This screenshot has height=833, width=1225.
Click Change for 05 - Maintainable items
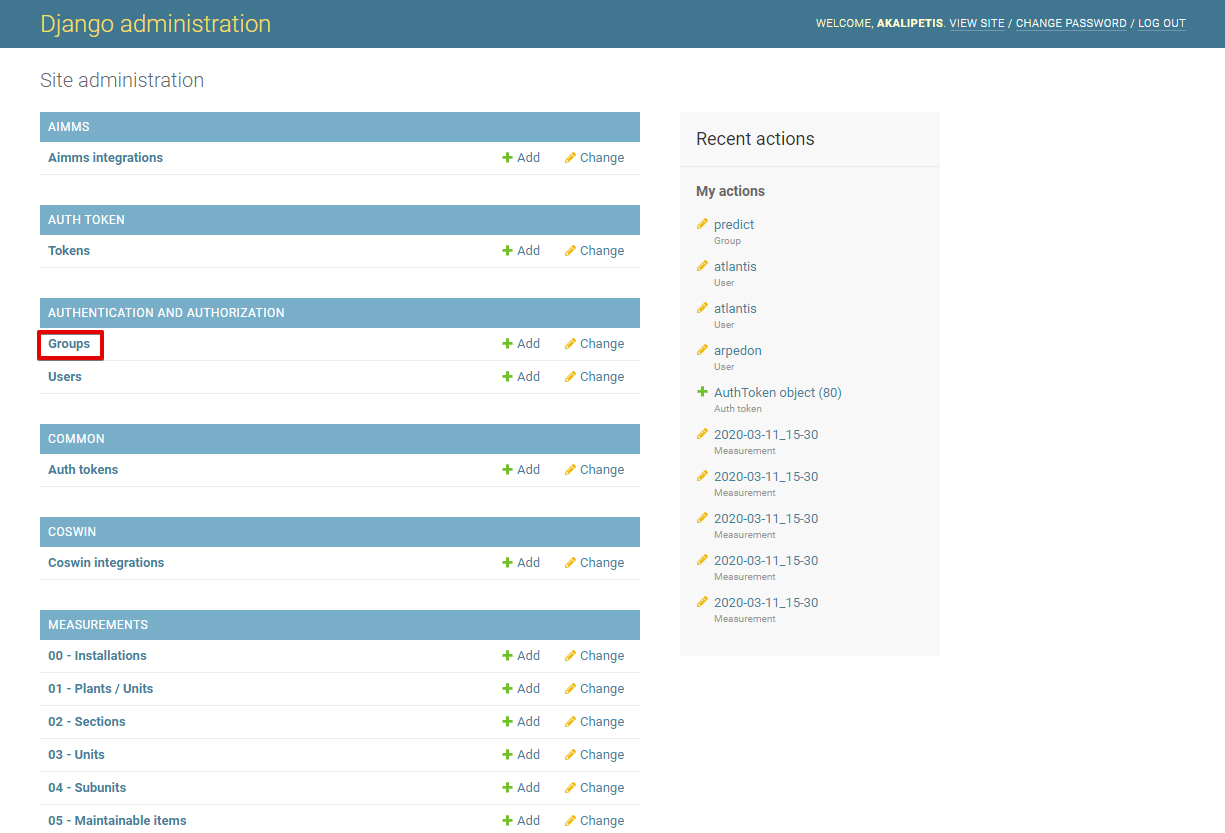[594, 821]
